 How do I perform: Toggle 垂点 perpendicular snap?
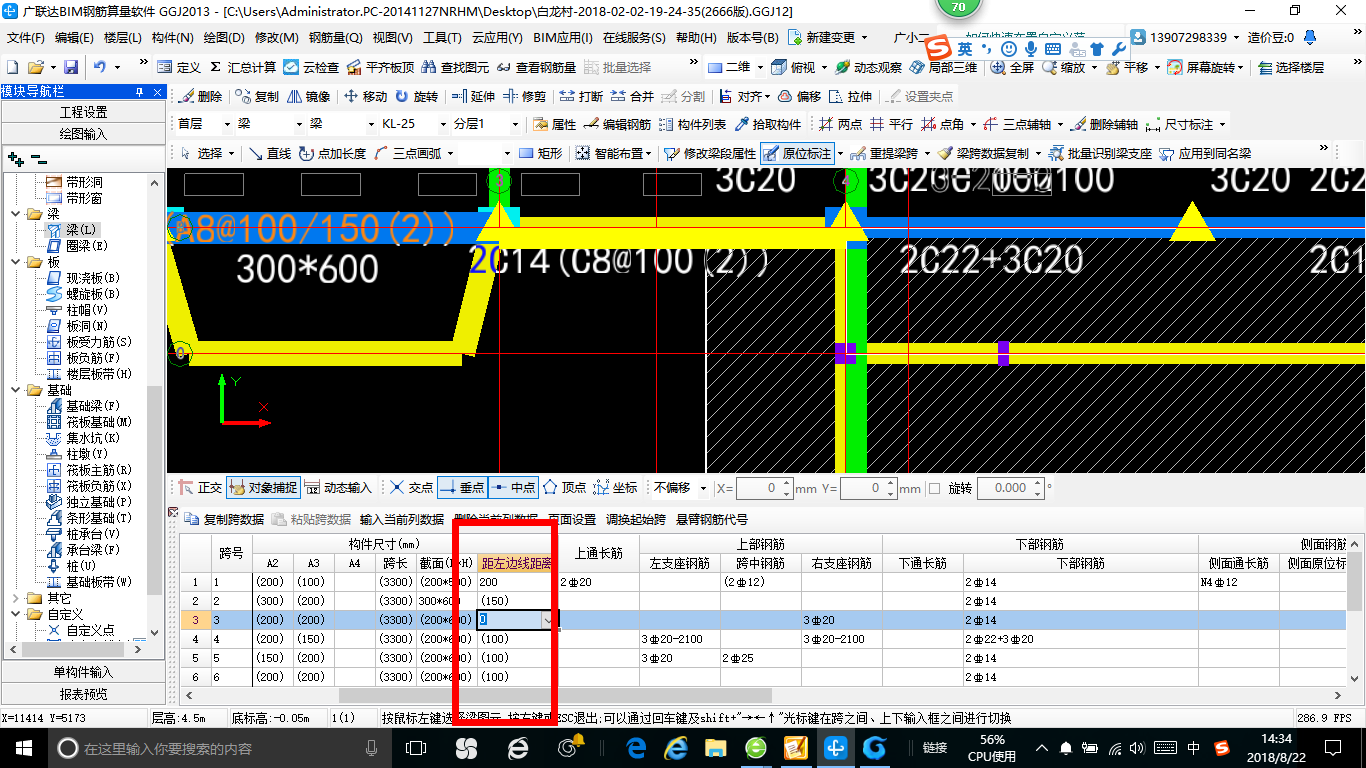click(461, 488)
